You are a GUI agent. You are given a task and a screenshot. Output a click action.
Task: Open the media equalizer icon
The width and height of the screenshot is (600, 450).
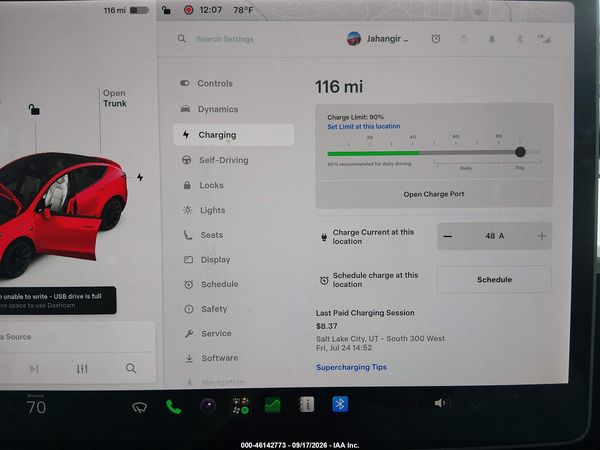pos(82,369)
